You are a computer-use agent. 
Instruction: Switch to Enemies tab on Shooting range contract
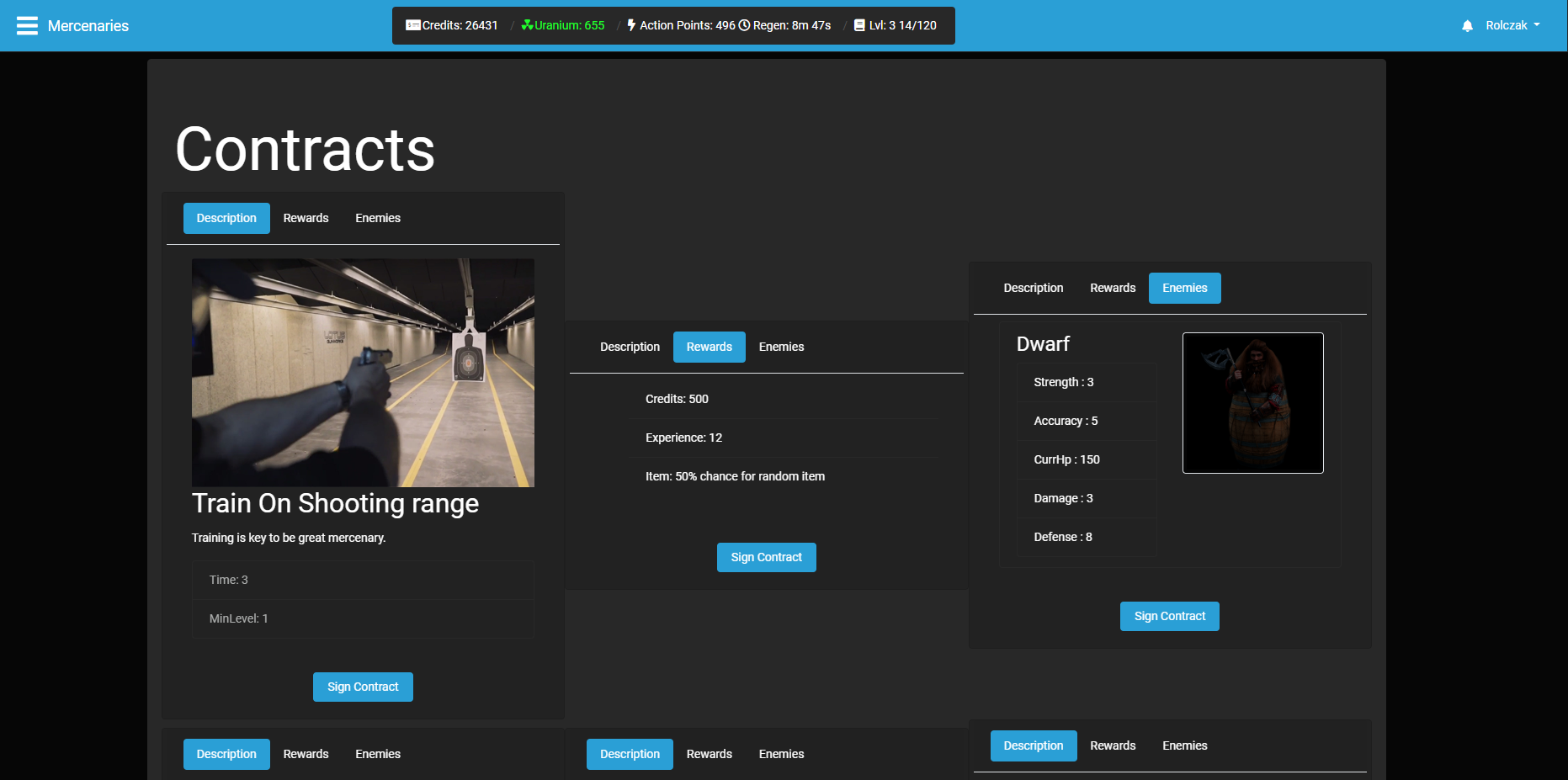click(x=377, y=218)
